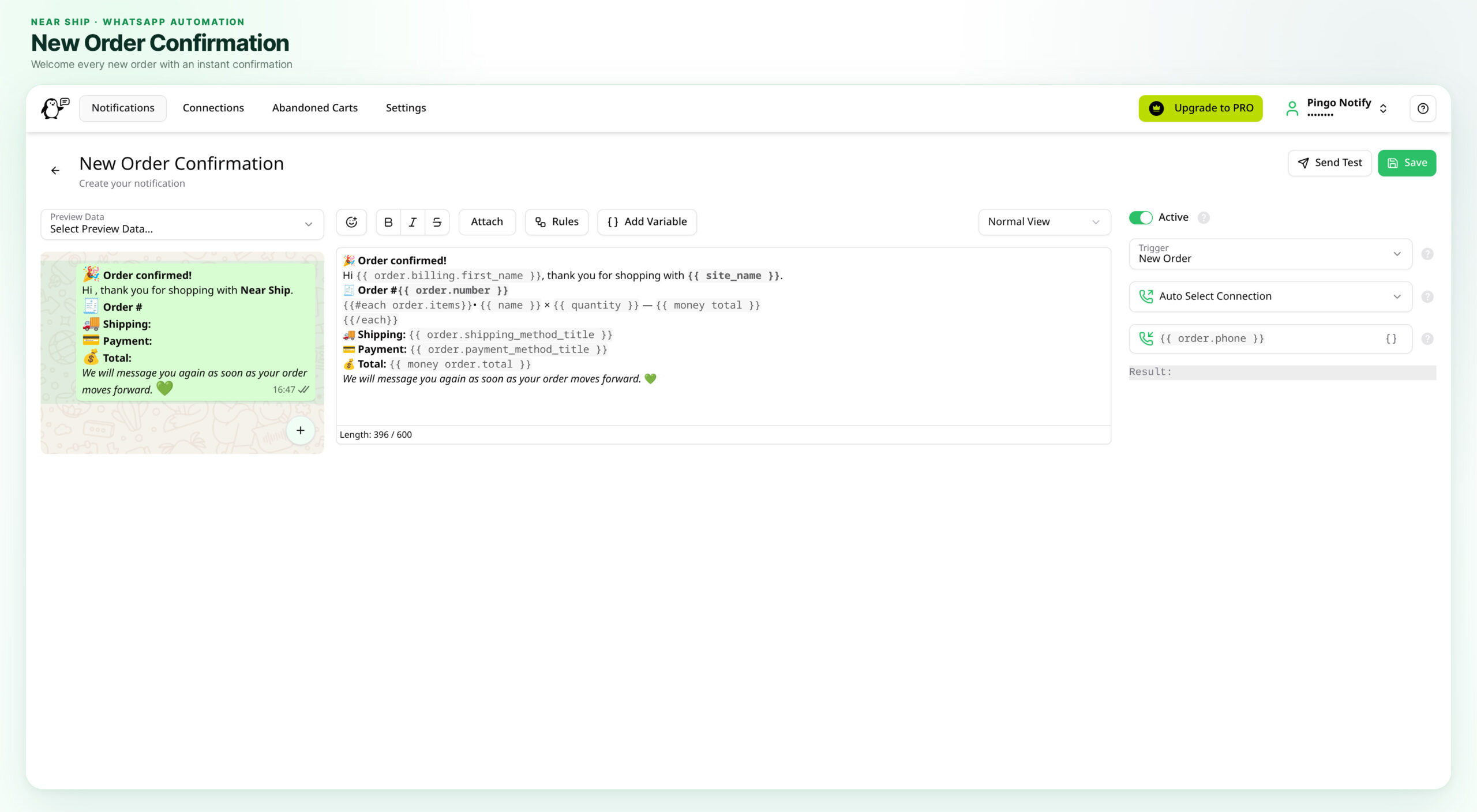The image size is (1477, 812).
Task: Go back with the left arrow
Action: pos(55,171)
